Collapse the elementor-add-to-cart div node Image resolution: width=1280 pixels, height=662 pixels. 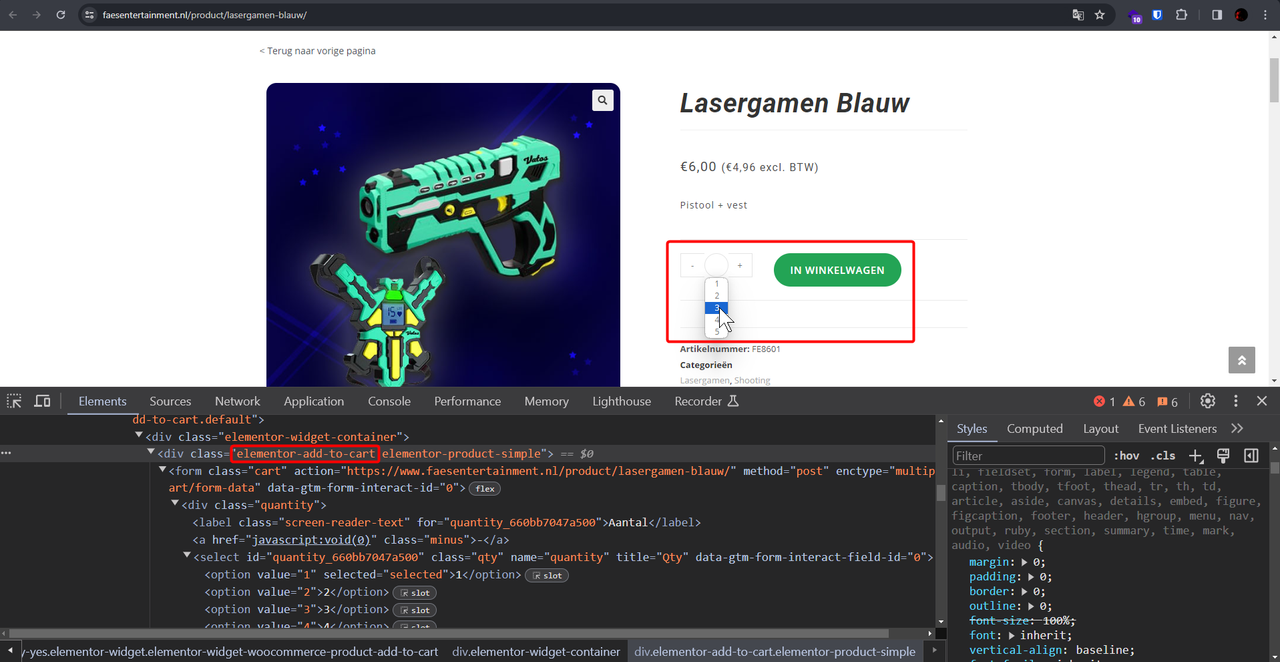tap(152, 454)
